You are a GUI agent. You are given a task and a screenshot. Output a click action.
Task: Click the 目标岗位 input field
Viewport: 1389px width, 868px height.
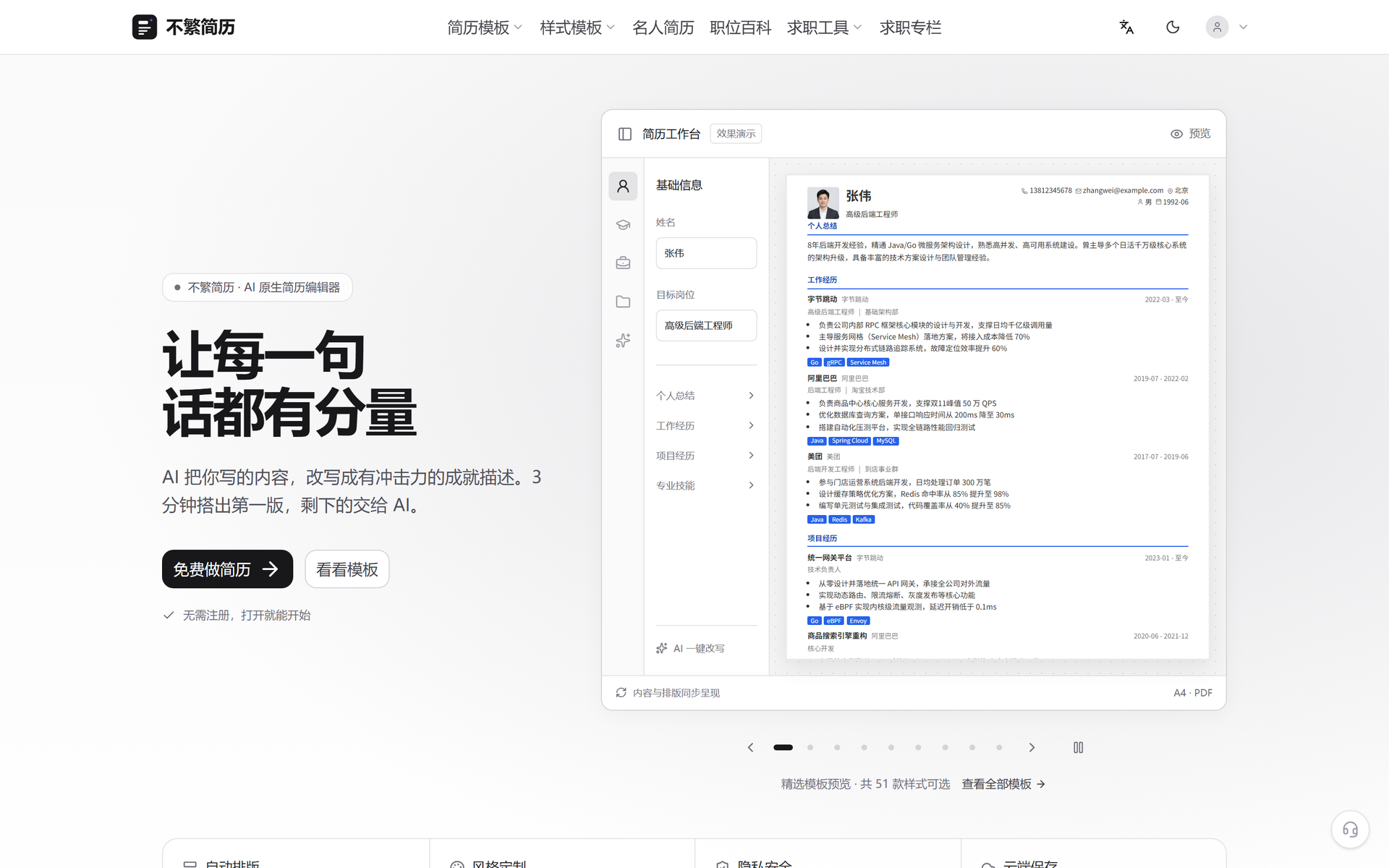706,325
